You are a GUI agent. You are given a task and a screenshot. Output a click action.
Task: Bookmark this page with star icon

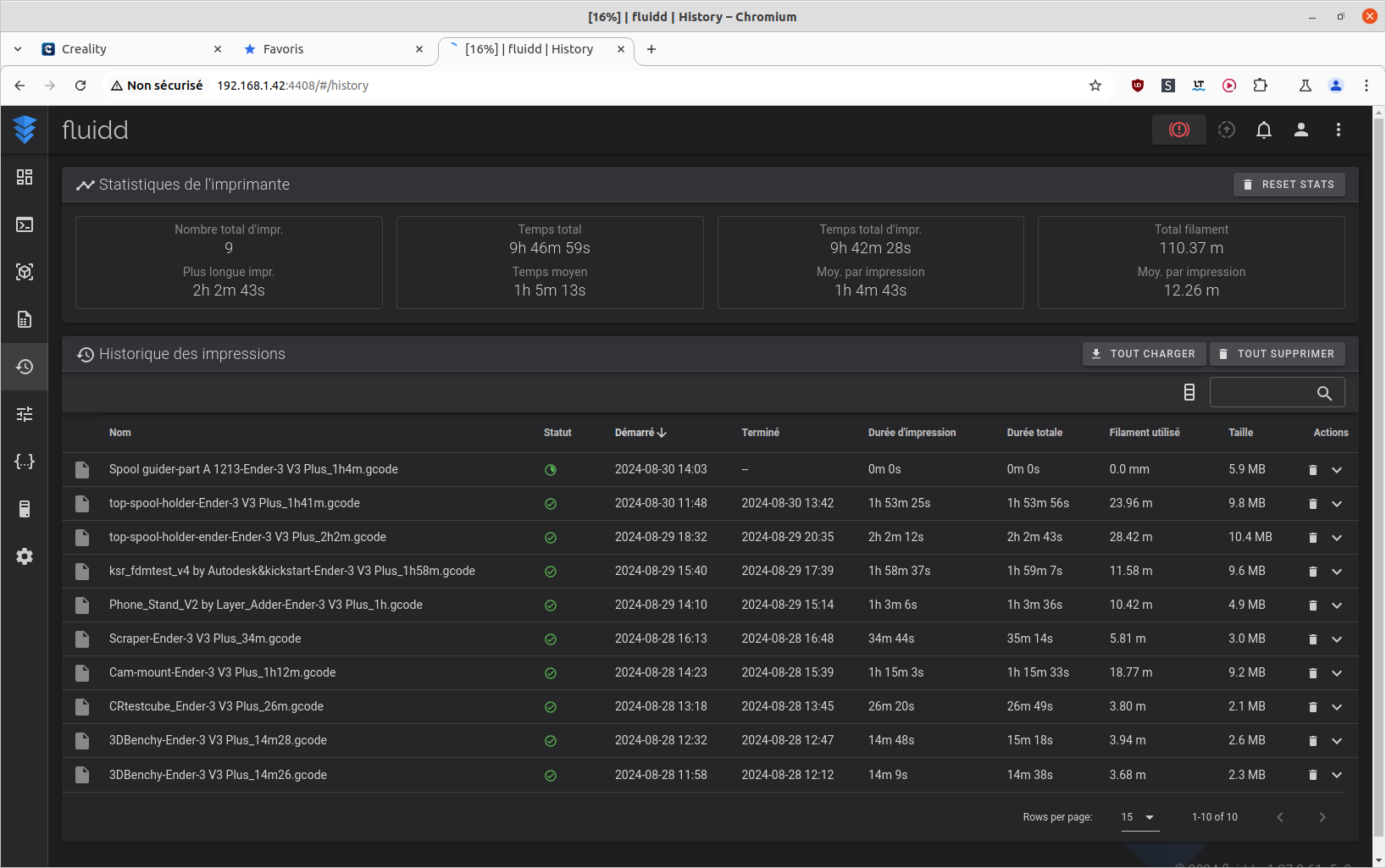click(1095, 86)
